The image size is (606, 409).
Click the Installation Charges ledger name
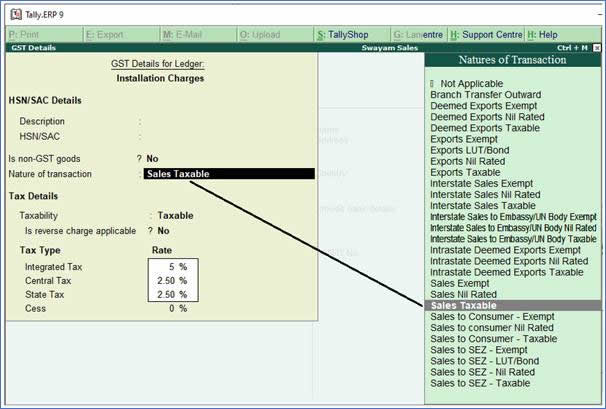coord(160,78)
